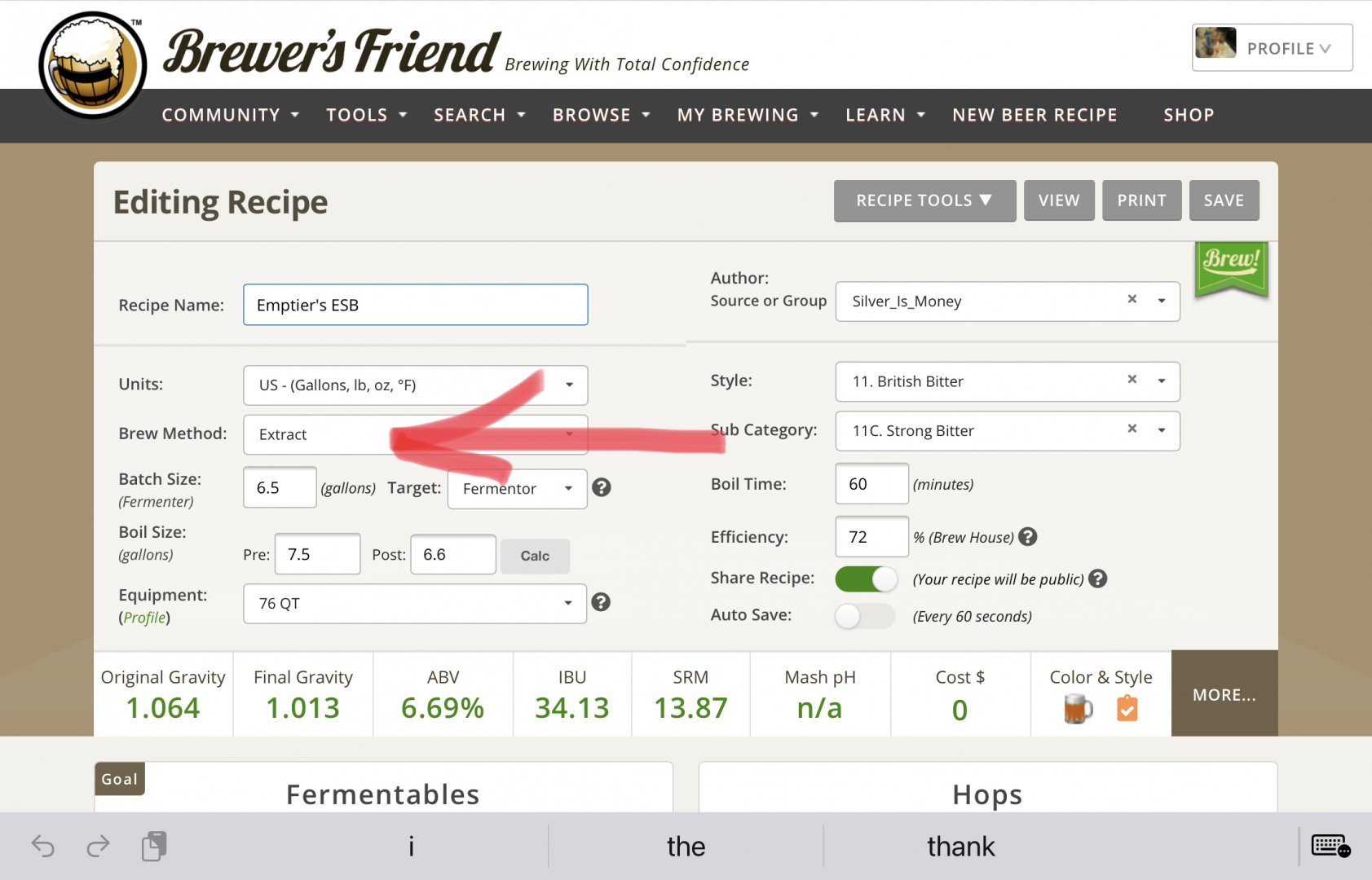Click the Hops section heading
Screen dimensions: 1372x880
tap(987, 794)
